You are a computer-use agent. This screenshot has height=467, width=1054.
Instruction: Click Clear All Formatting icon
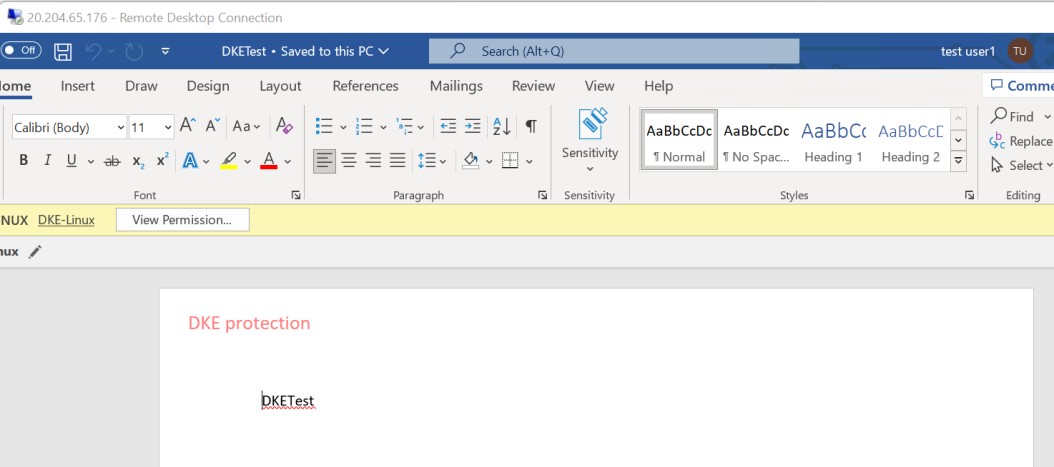pos(284,126)
